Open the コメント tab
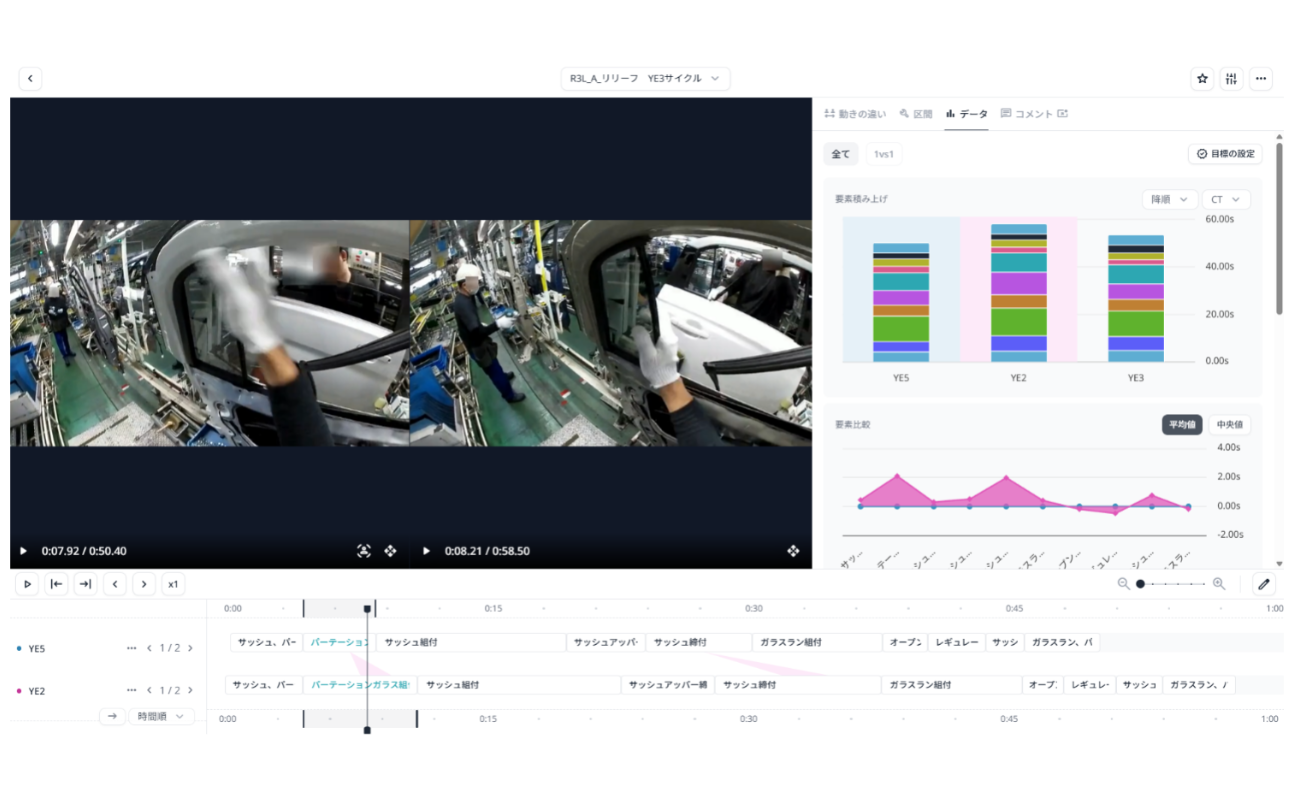This screenshot has height=800, width=1300. pos(1033,114)
